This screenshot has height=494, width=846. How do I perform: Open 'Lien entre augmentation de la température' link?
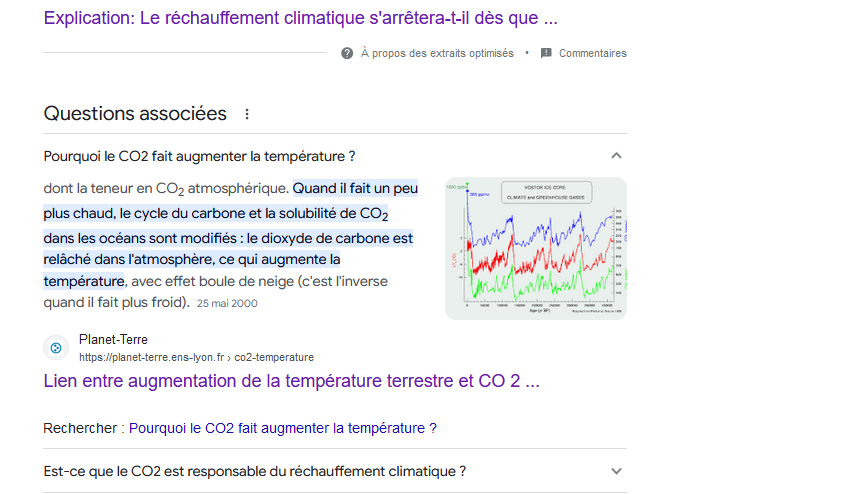click(x=292, y=381)
